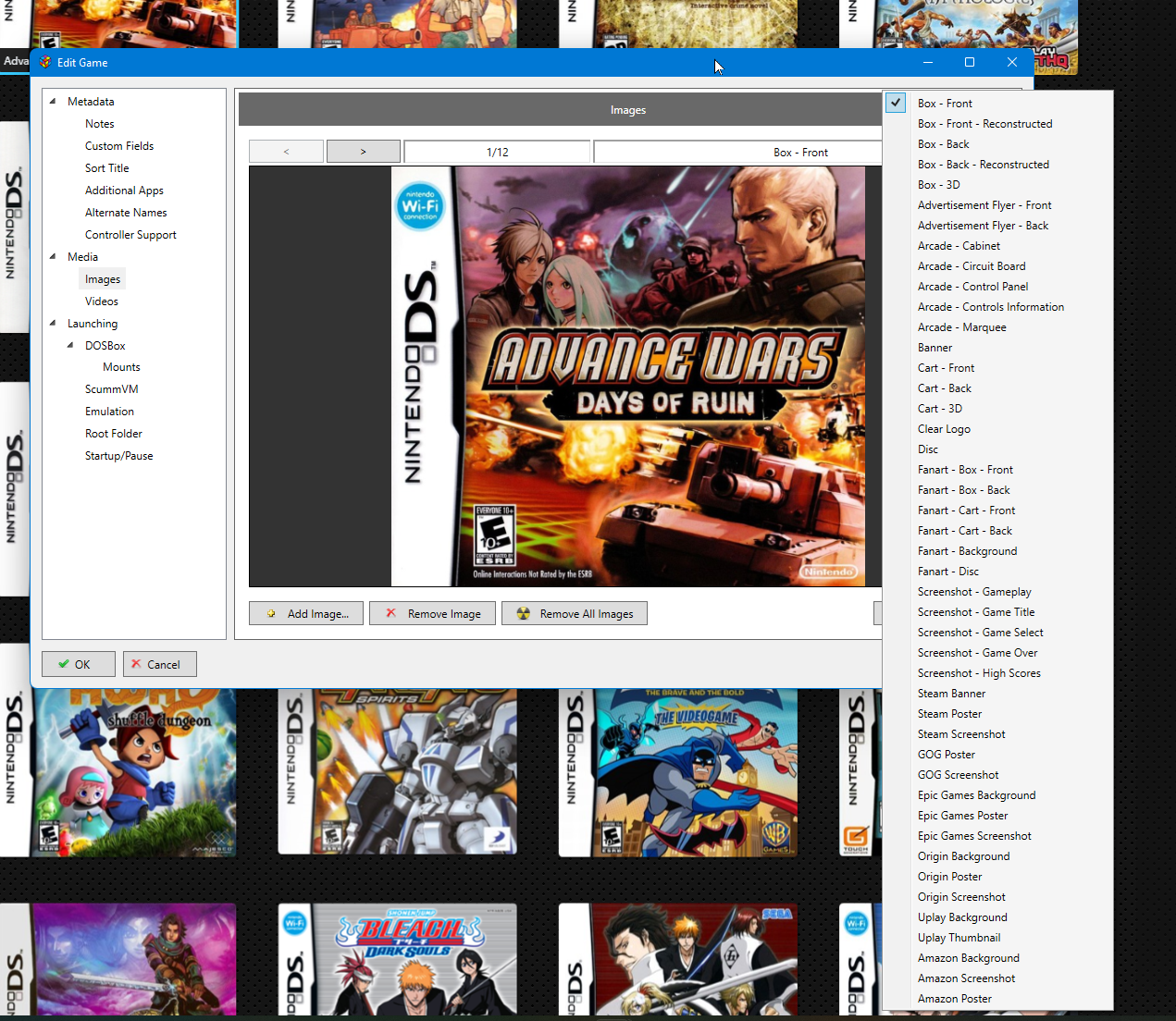
Task: Click the radiation icon on Remove All Images
Action: pyautogui.click(x=524, y=613)
